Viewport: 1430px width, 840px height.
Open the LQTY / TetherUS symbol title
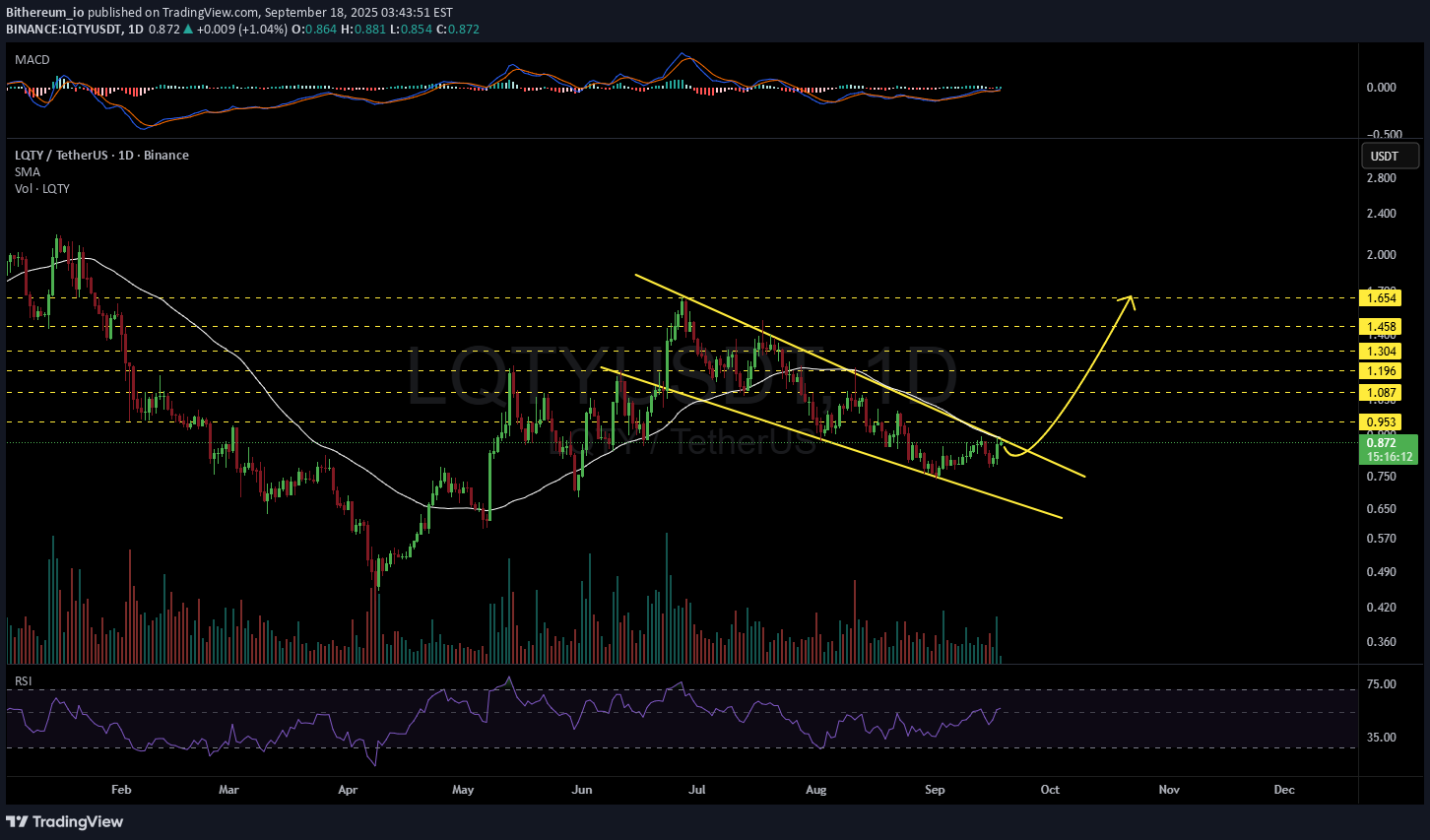(101, 156)
